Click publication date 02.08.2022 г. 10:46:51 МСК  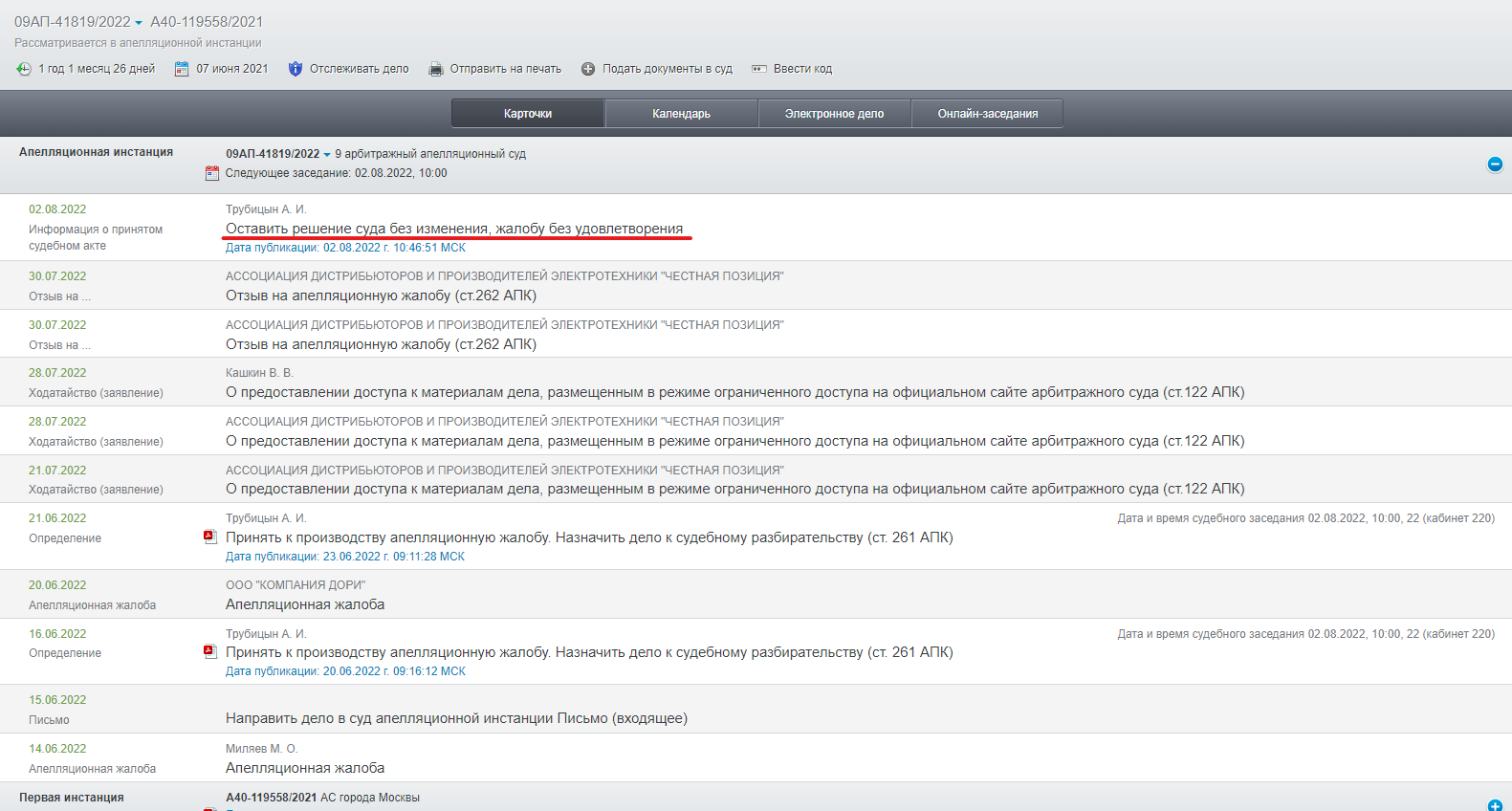(x=345, y=248)
